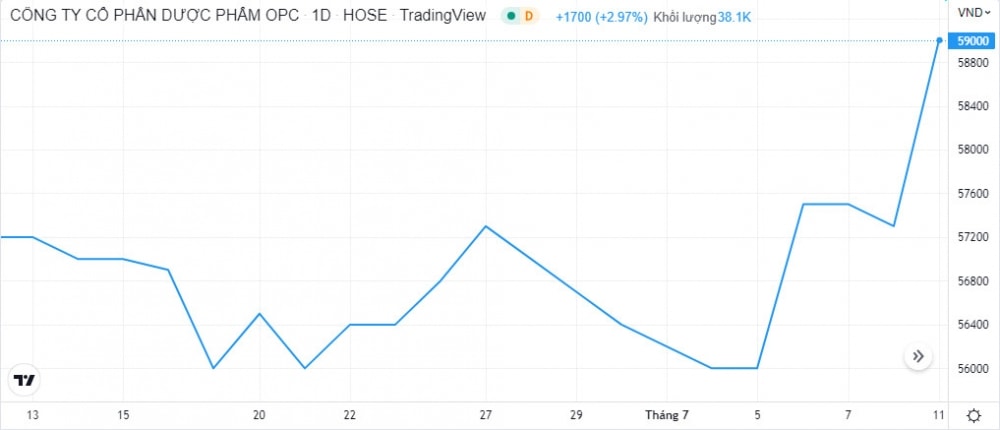Click the green market status dot
The height and width of the screenshot is (430, 1000).
511,16
